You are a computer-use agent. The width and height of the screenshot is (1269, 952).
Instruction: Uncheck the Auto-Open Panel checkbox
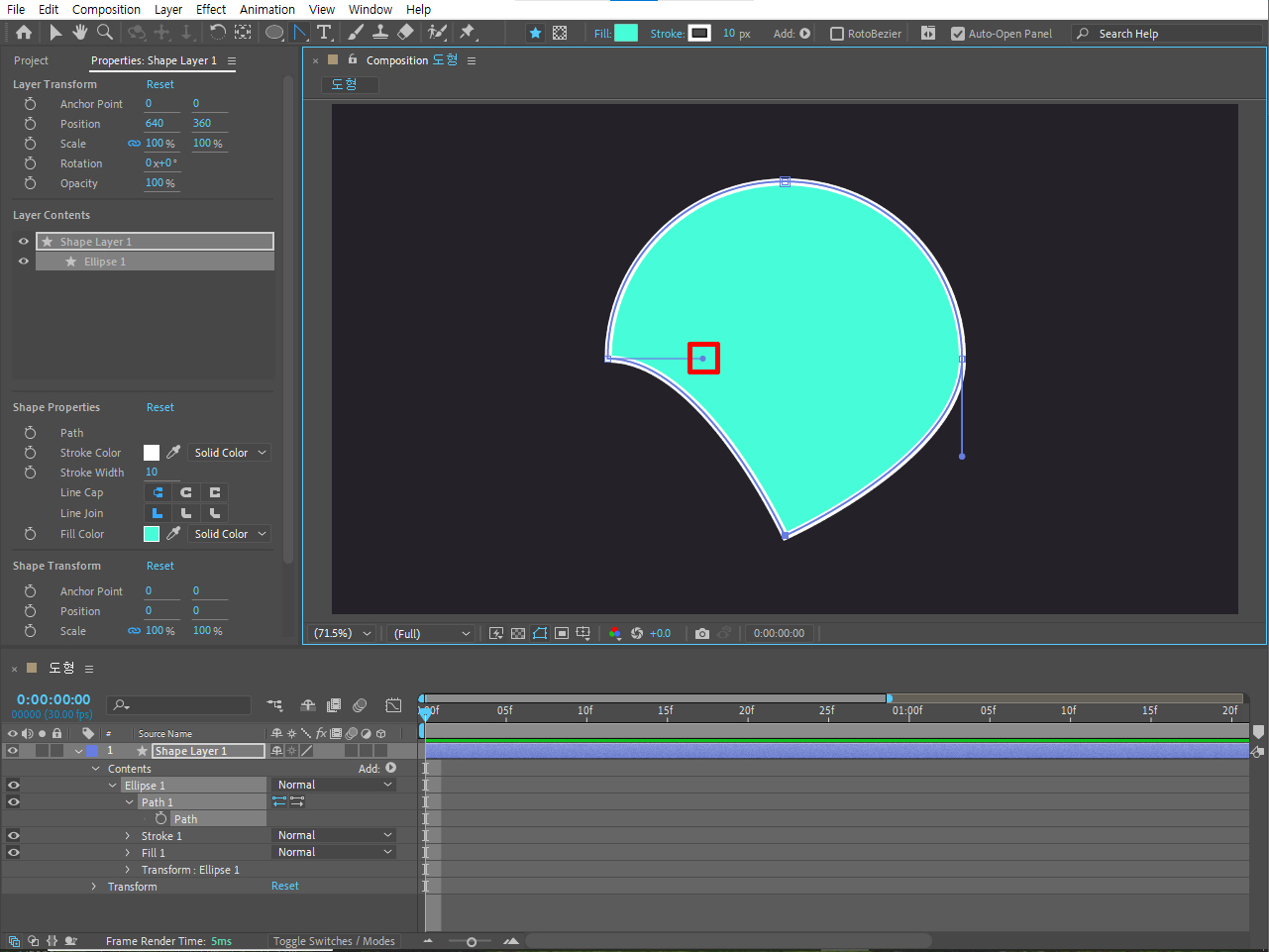pyautogui.click(x=958, y=34)
